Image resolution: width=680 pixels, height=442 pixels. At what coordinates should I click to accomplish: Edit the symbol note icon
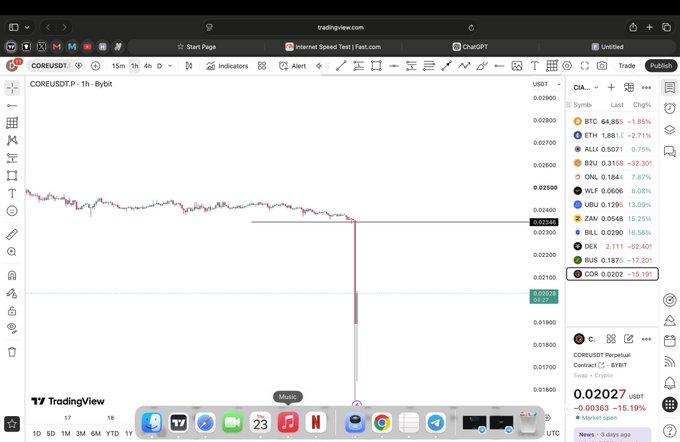(x=628, y=339)
